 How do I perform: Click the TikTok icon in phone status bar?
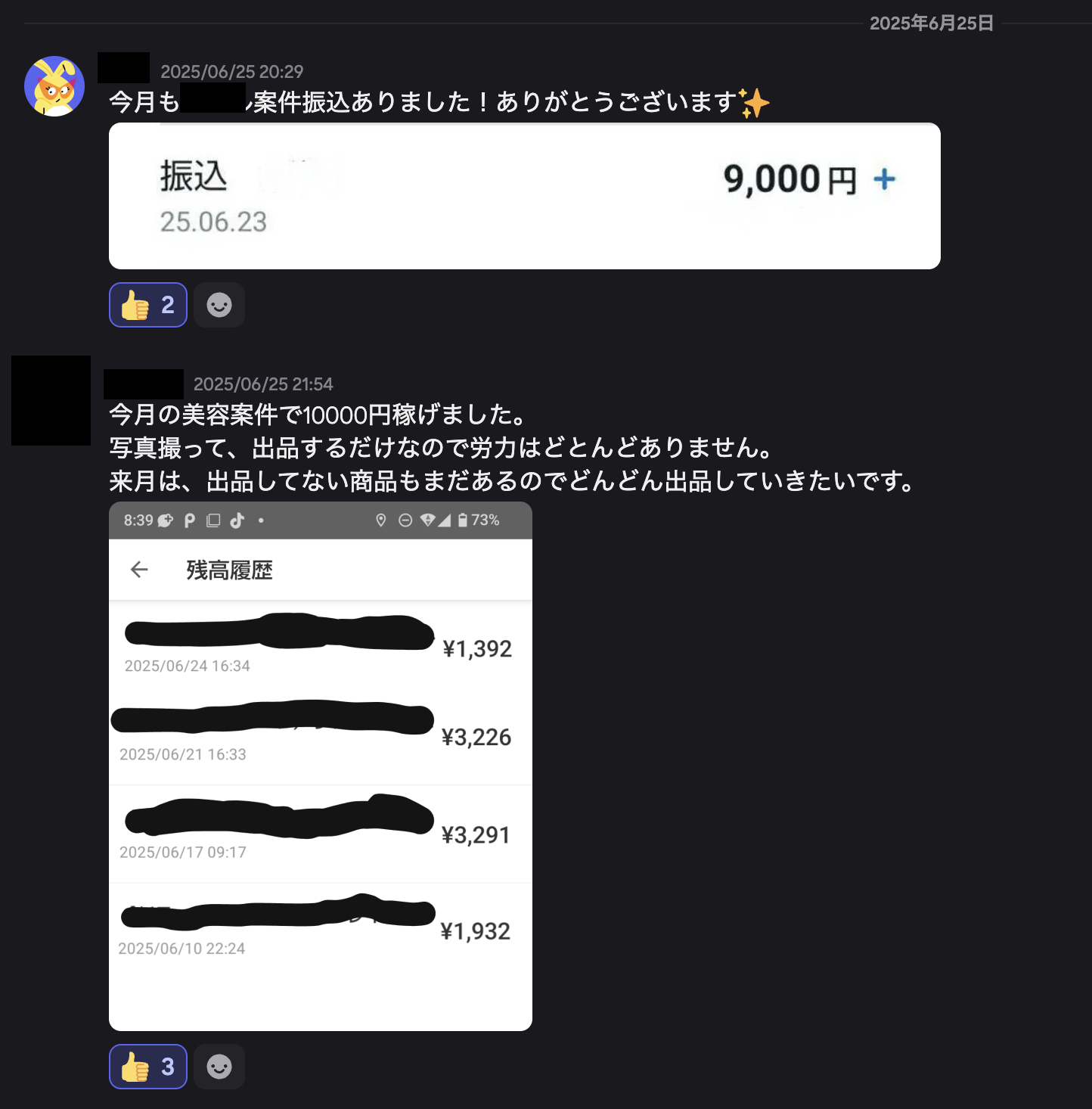(x=237, y=520)
